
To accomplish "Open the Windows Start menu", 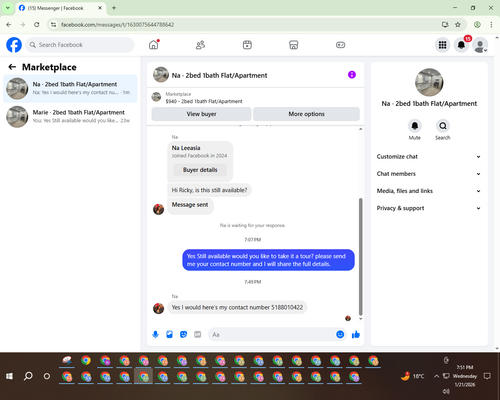I will (x=9, y=376).
